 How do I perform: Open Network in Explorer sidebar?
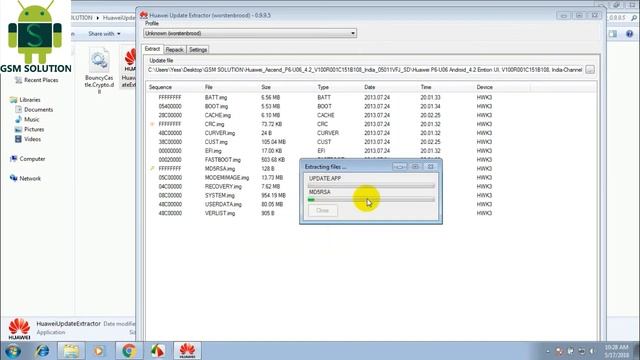(25, 179)
